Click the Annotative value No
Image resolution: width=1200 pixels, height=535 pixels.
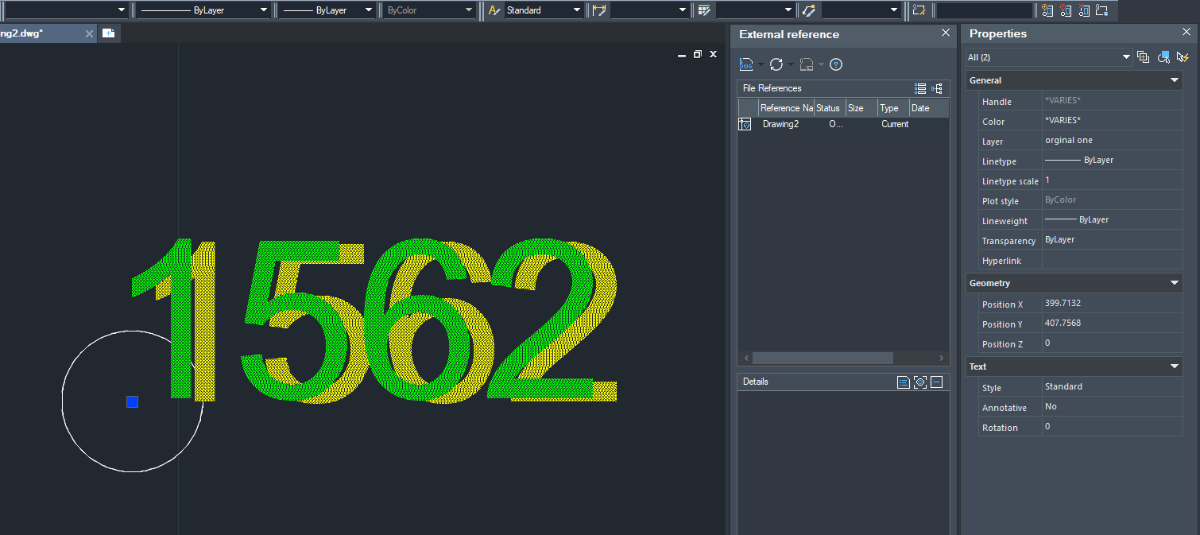click(1112, 406)
